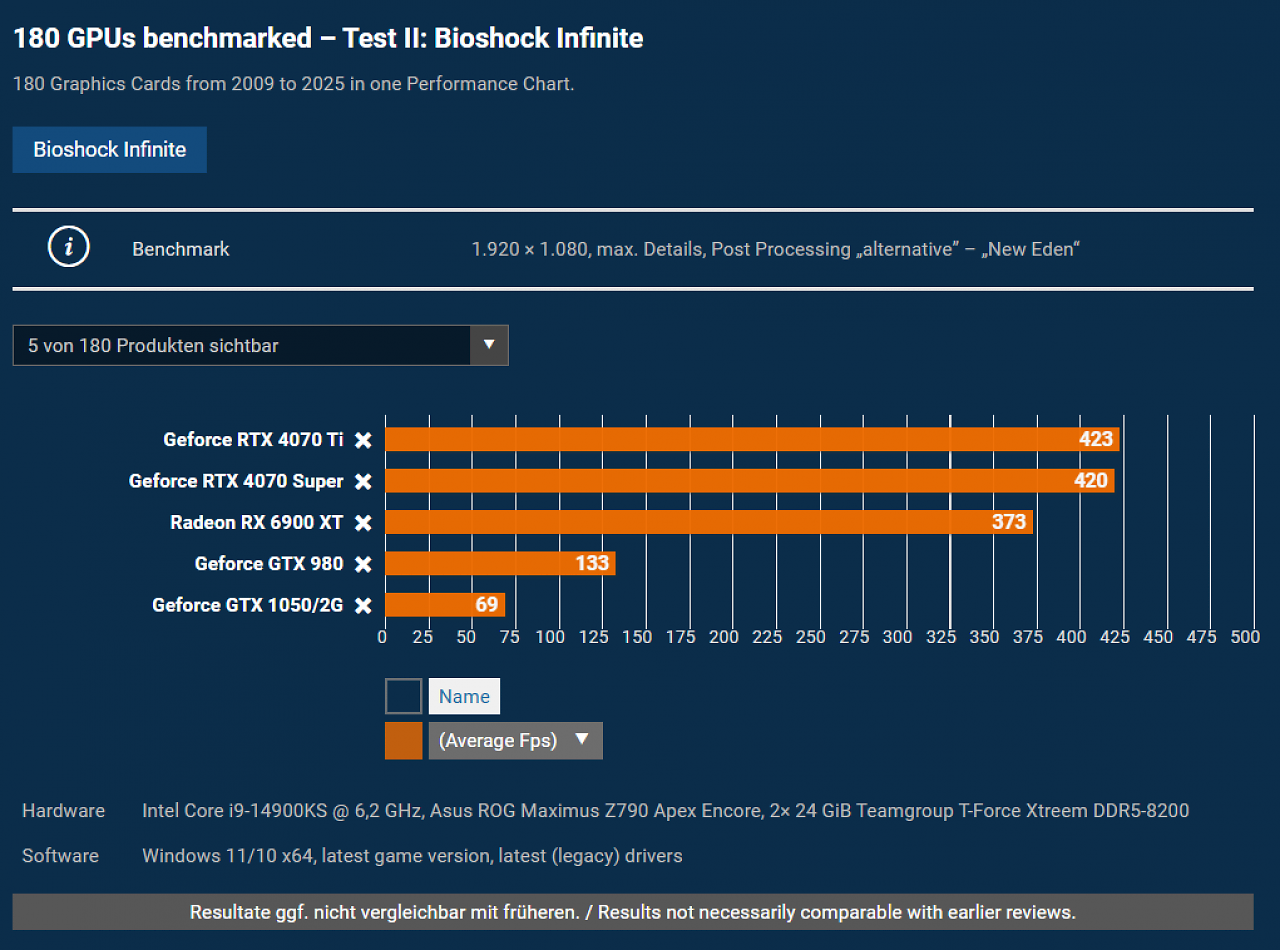Screen dimensions: 1280x950
Task: Sort chart by Name button
Action: click(464, 696)
